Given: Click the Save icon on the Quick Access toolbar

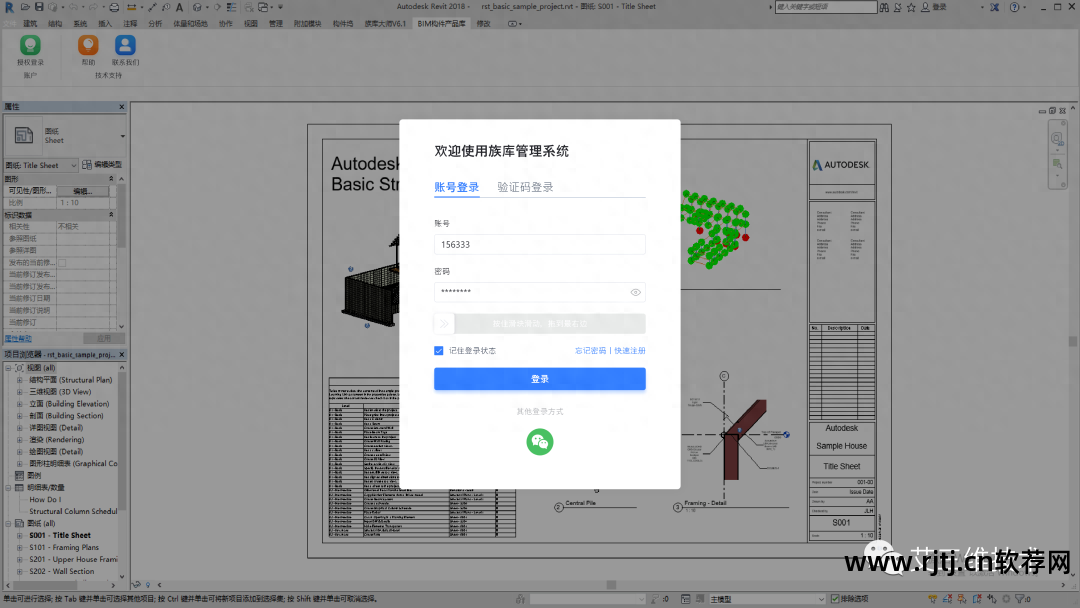Looking at the screenshot, I should (39, 8).
